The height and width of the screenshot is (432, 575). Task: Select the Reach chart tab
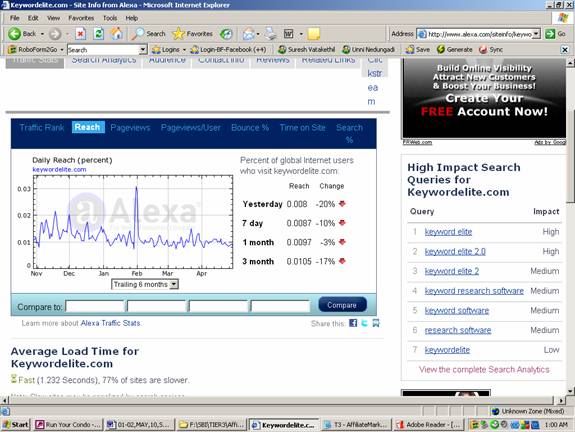point(88,127)
